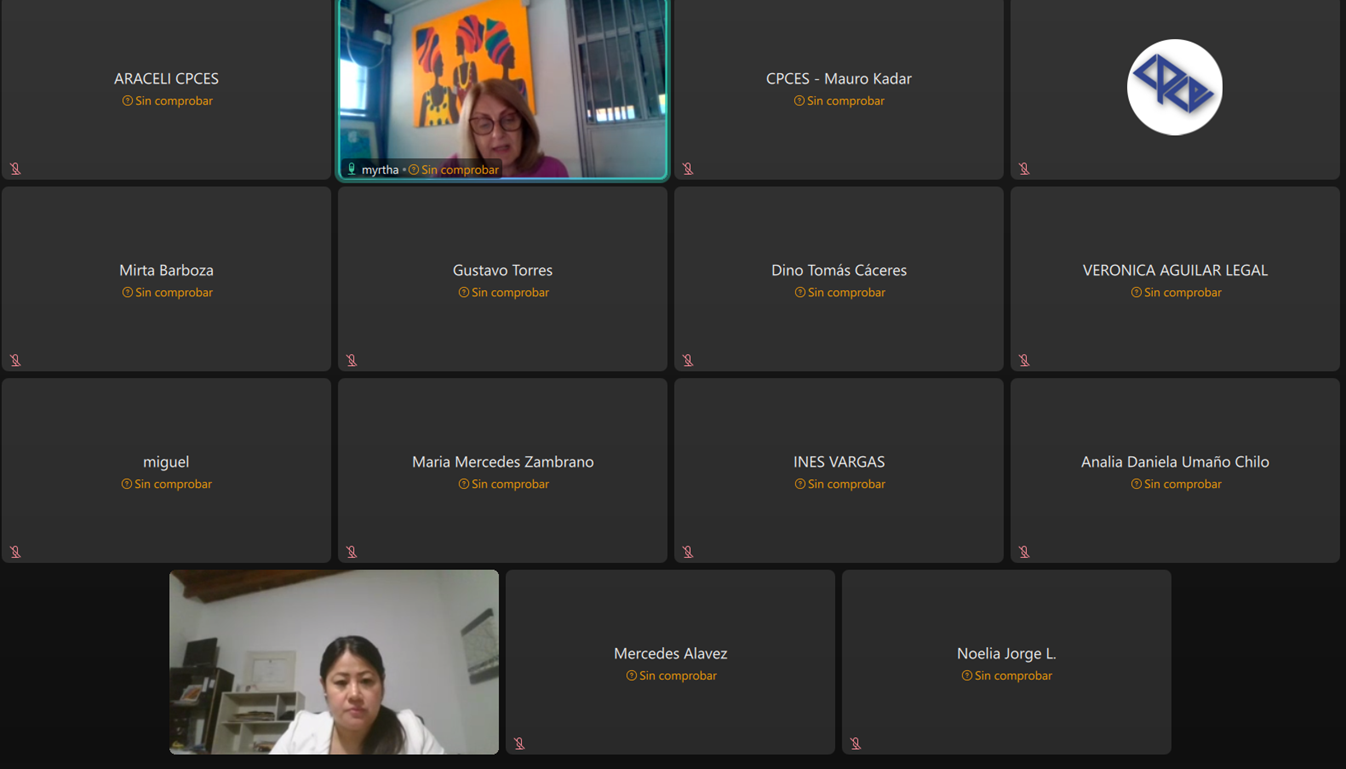Click verification icon in myrtha's name bar
Image resolution: width=1346 pixels, height=769 pixels.
click(x=414, y=170)
